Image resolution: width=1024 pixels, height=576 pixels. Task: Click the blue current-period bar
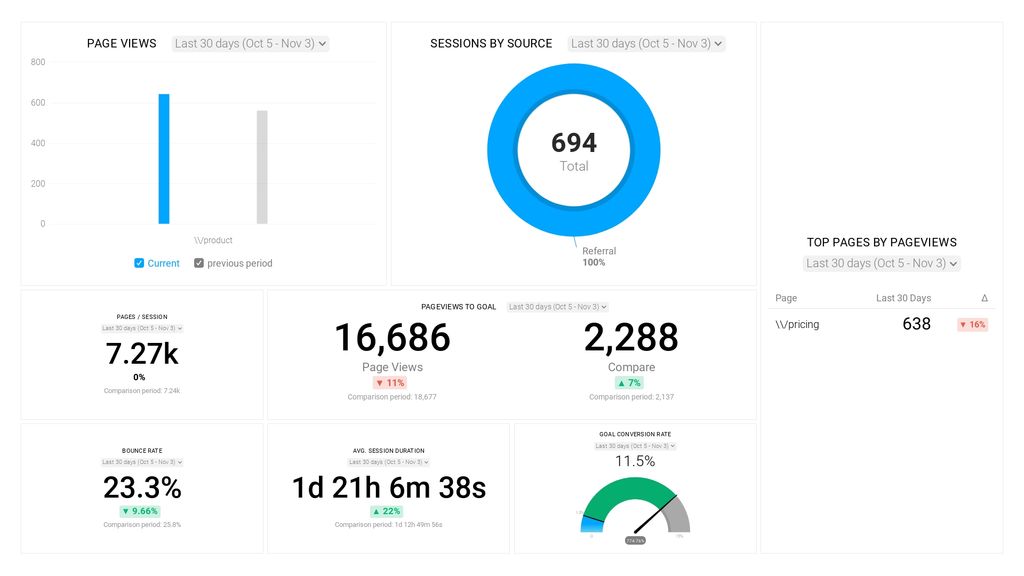(x=164, y=159)
